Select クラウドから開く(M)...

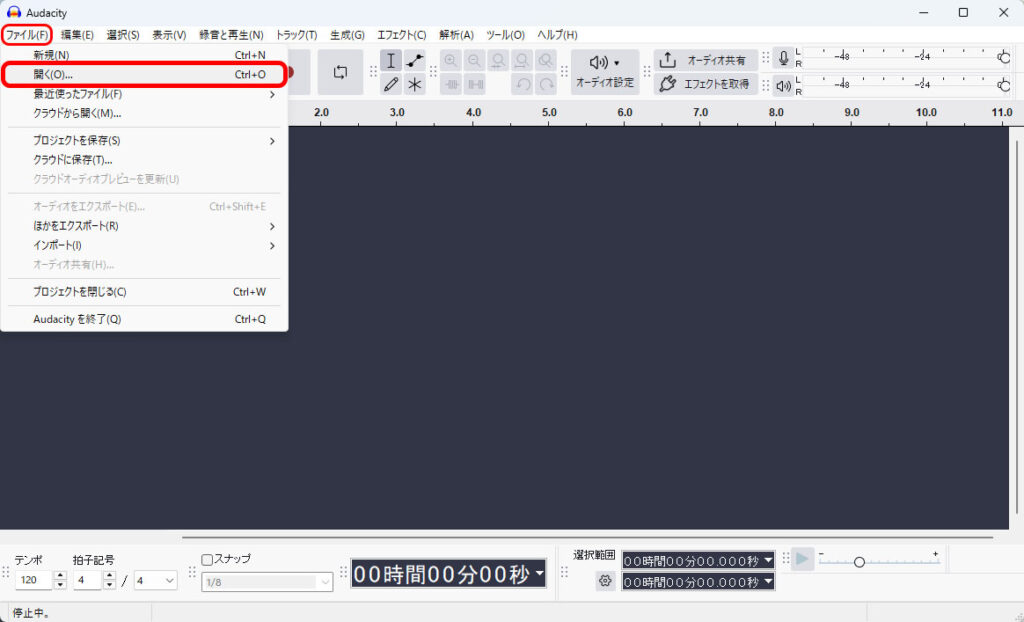(x=144, y=113)
